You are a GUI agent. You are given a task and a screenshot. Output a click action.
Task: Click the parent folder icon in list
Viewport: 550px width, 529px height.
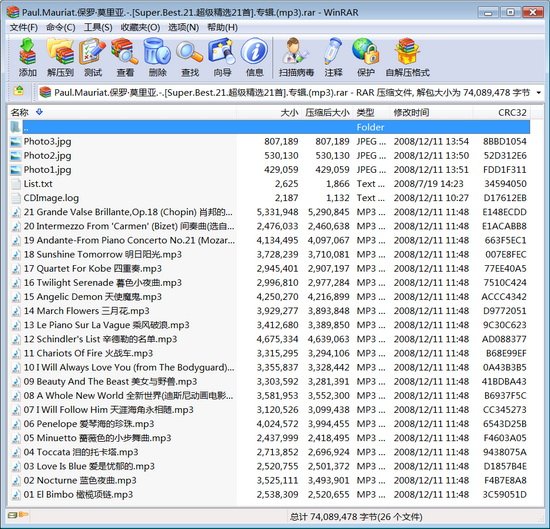pyautogui.click(x=15, y=127)
